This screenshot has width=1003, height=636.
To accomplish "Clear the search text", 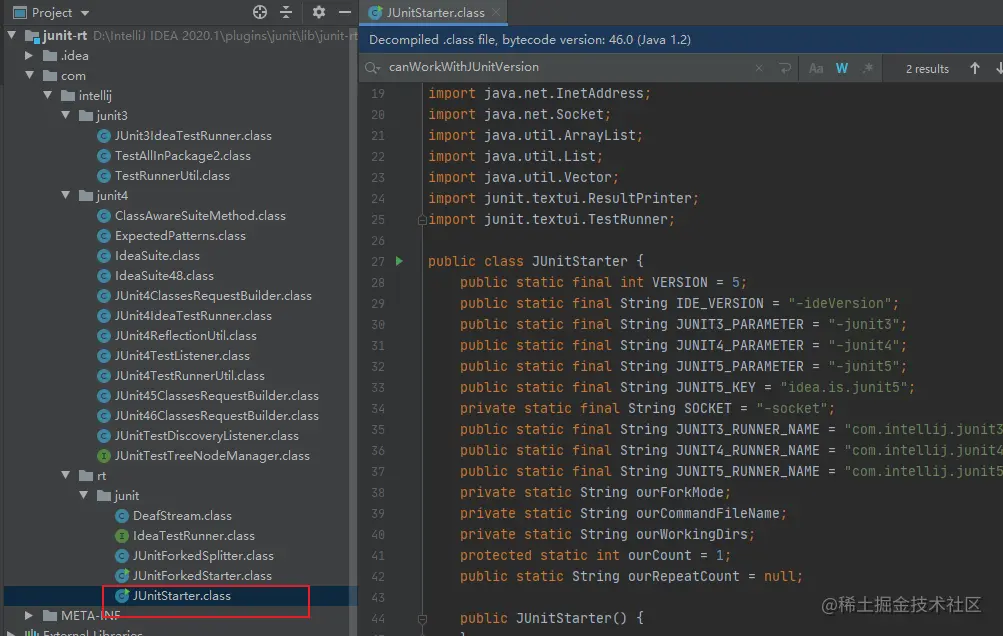I will [759, 68].
